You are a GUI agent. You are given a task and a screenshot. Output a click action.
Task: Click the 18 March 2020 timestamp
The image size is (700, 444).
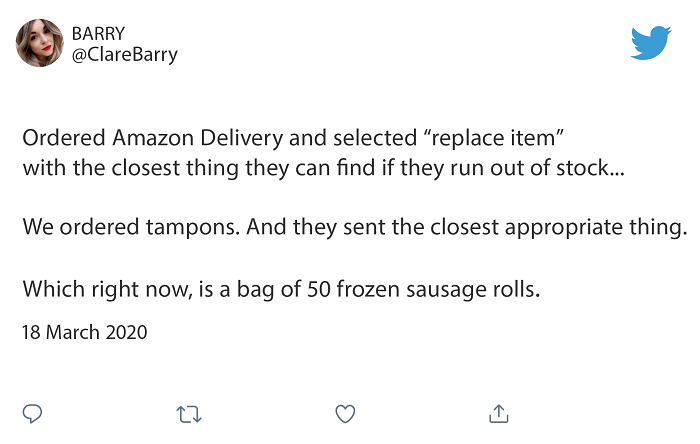pos(85,332)
